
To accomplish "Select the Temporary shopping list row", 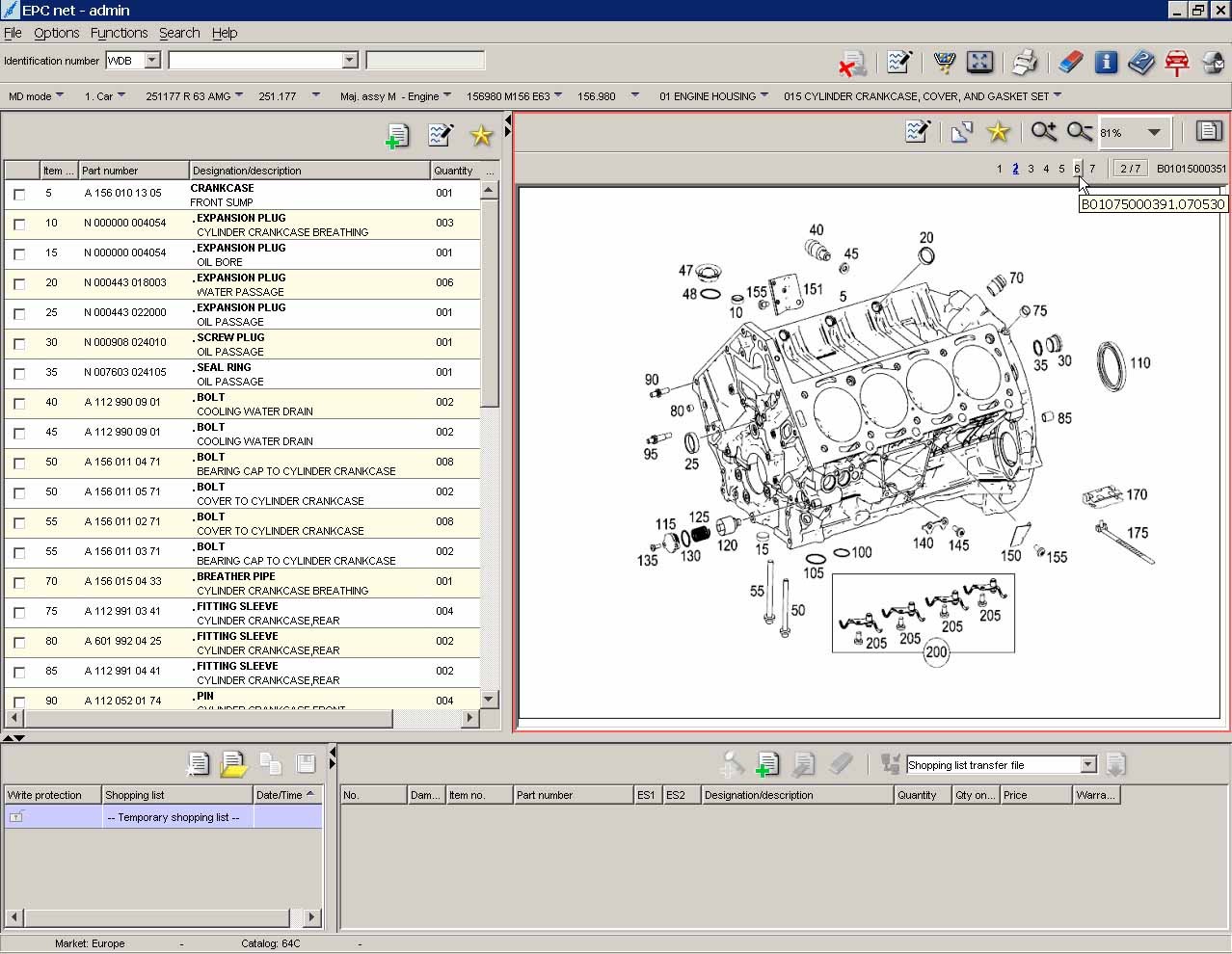I will coord(163,817).
